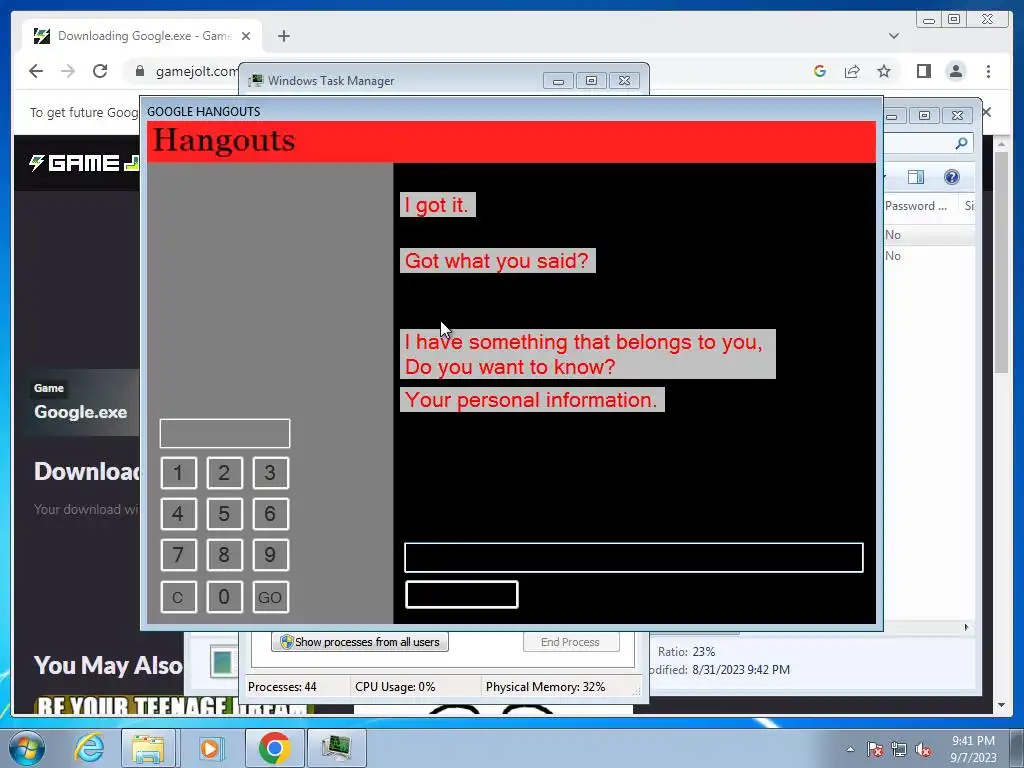Select 'Got what you said?' message

point(498,261)
